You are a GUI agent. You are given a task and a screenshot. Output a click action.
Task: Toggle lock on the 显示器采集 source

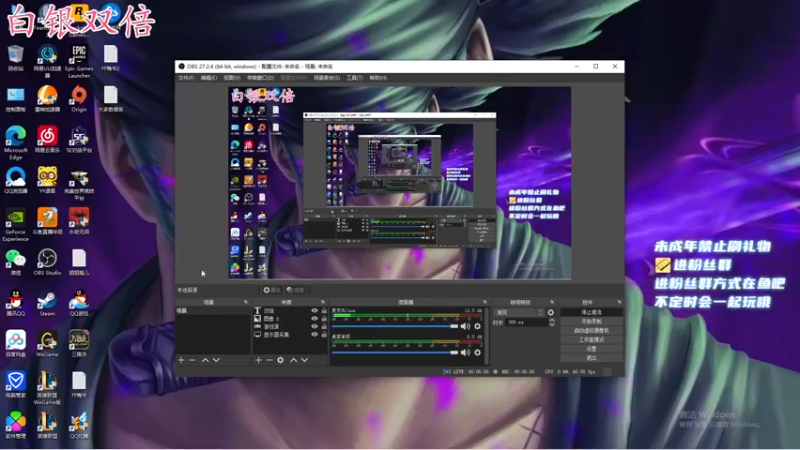324,335
